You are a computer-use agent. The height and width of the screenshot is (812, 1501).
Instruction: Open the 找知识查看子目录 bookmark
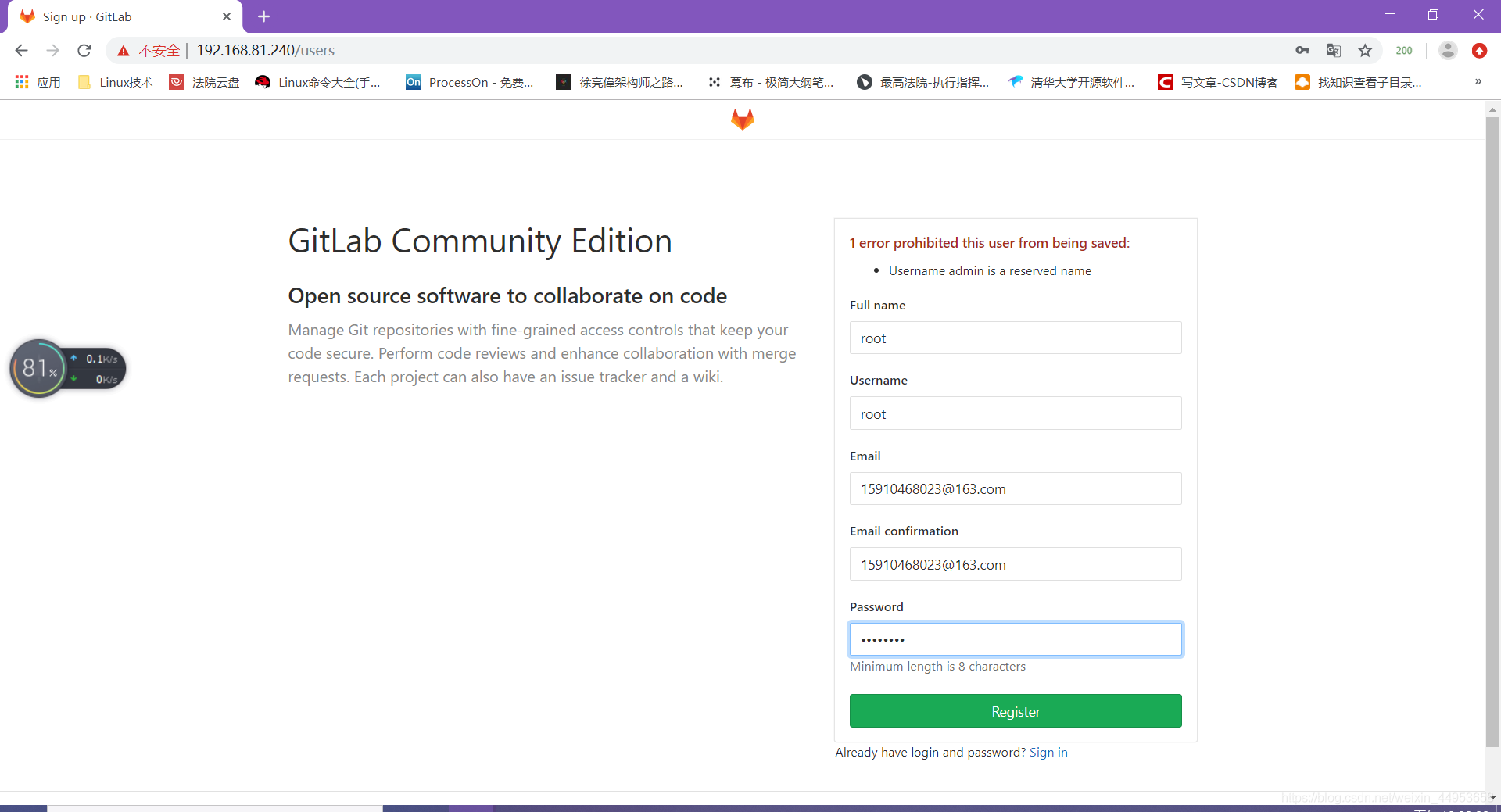click(x=1359, y=82)
